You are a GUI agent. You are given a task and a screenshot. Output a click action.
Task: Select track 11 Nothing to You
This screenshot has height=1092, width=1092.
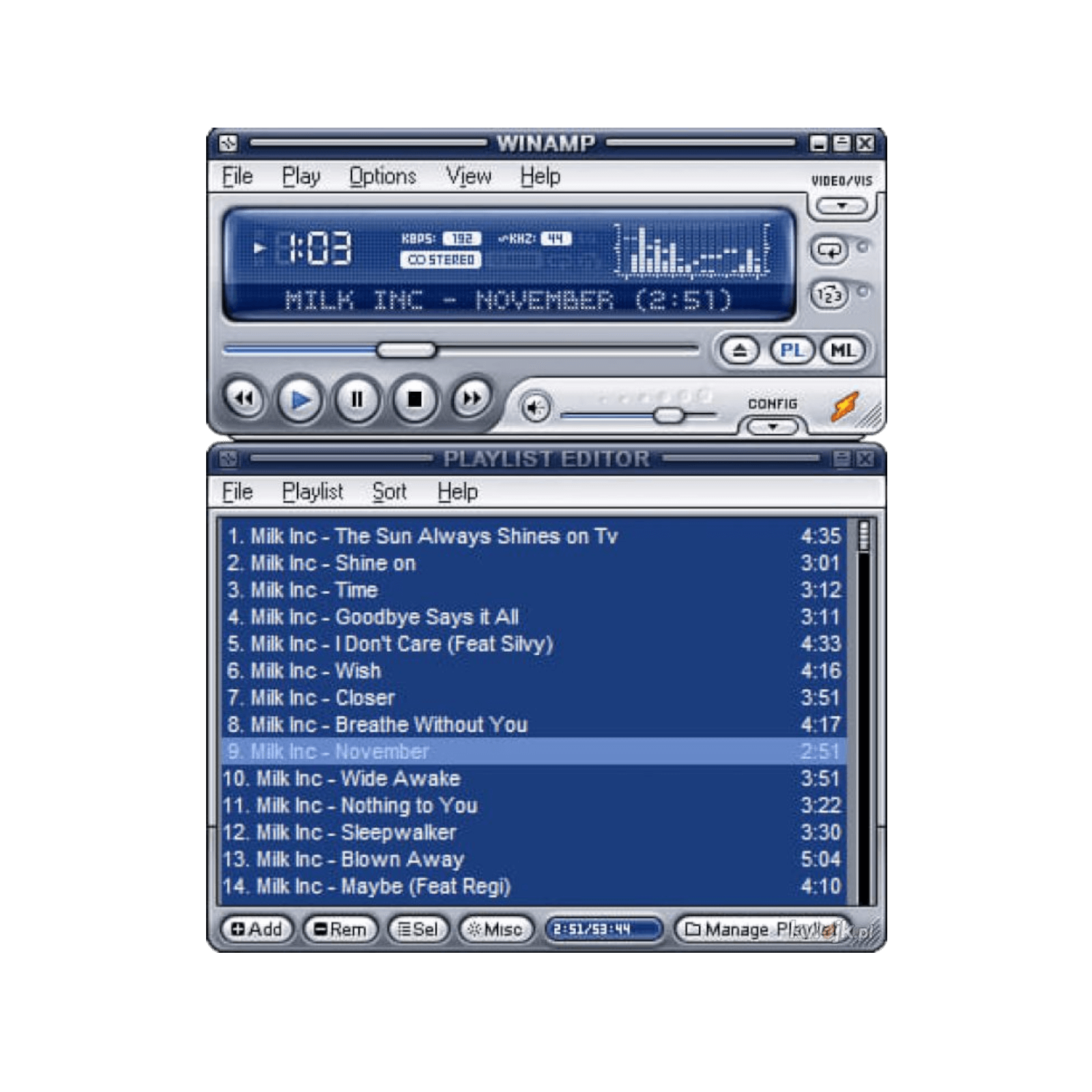pos(534,805)
